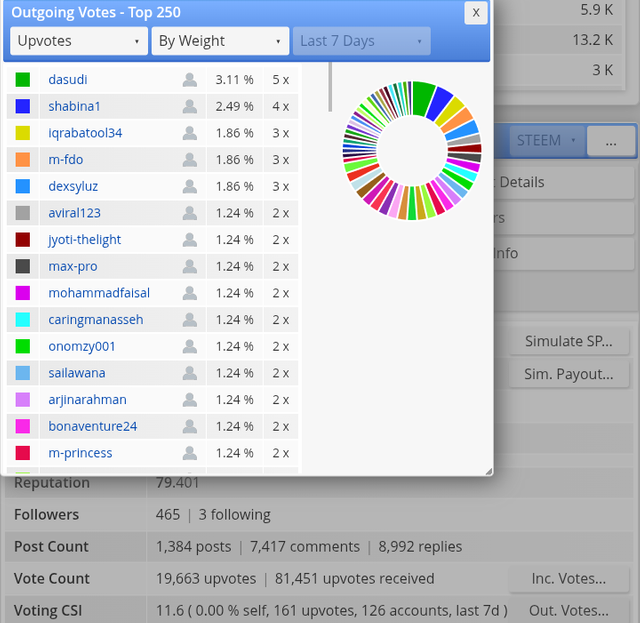Open the caringmanasseh account link

click(96, 320)
